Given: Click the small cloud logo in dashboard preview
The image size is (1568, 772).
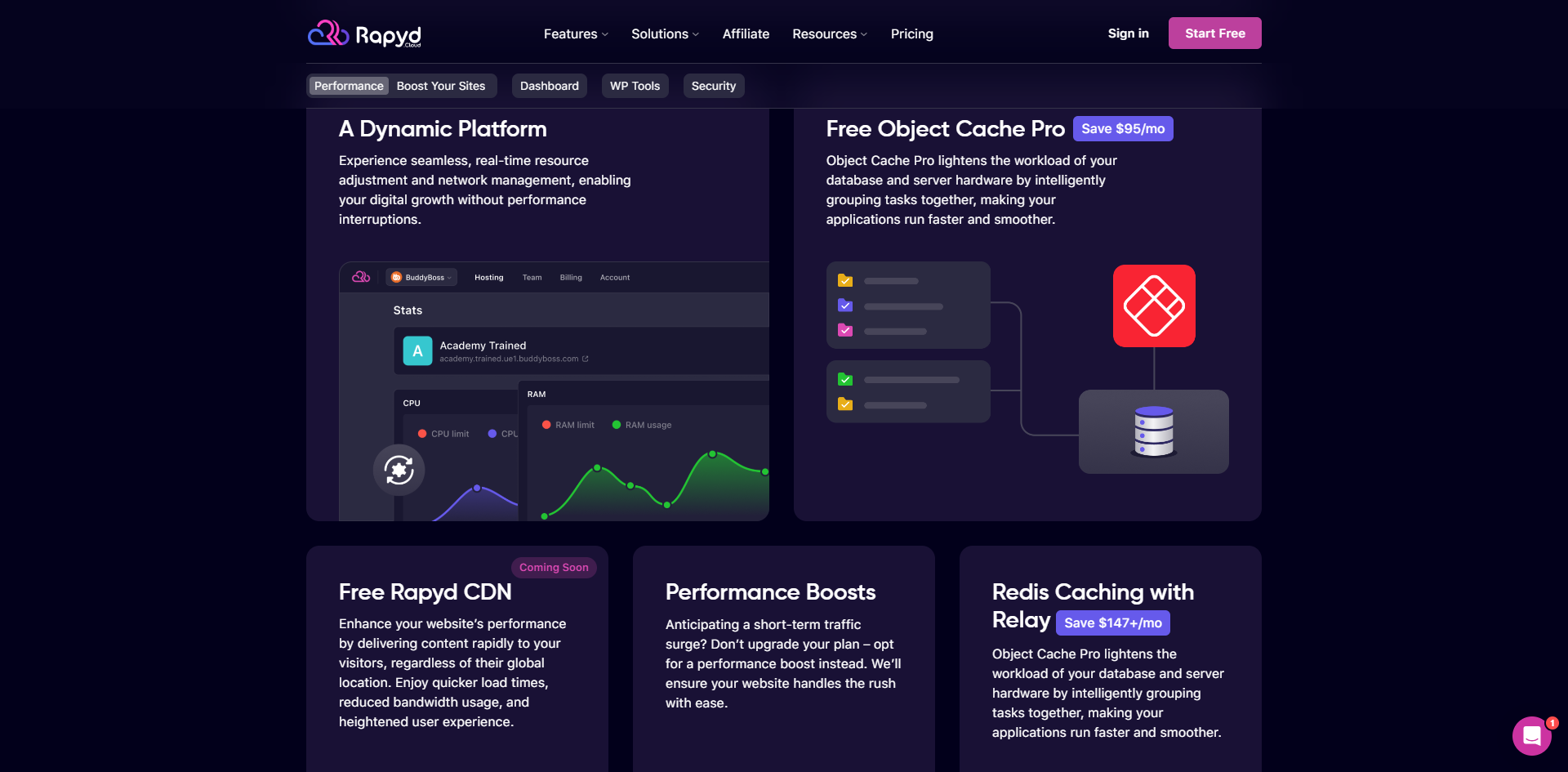Looking at the screenshot, I should pyautogui.click(x=361, y=278).
